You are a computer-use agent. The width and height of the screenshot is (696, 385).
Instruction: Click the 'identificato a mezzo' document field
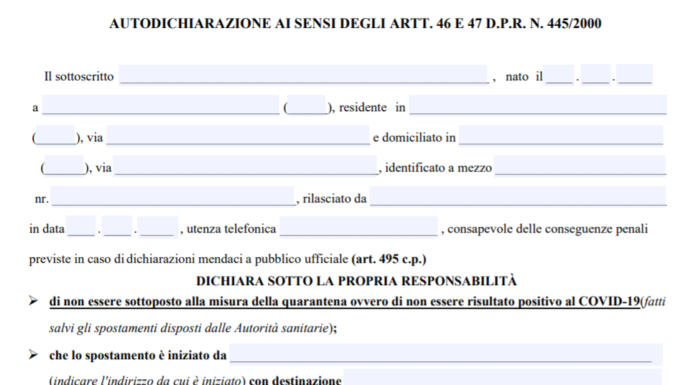click(x=580, y=166)
